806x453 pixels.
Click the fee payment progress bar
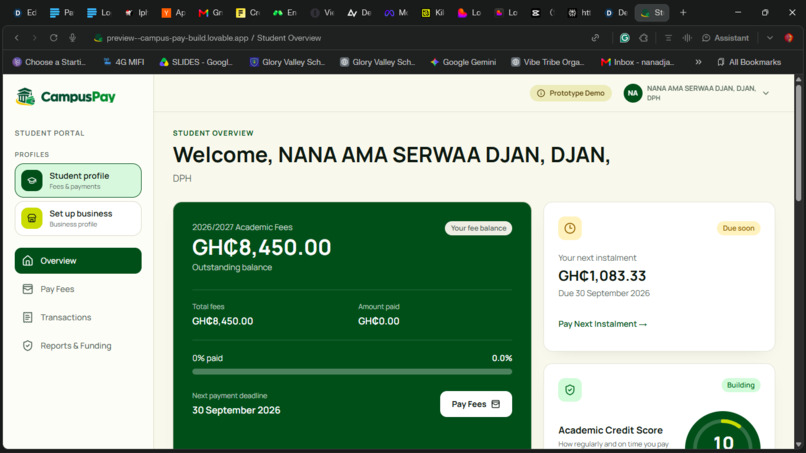tap(352, 371)
